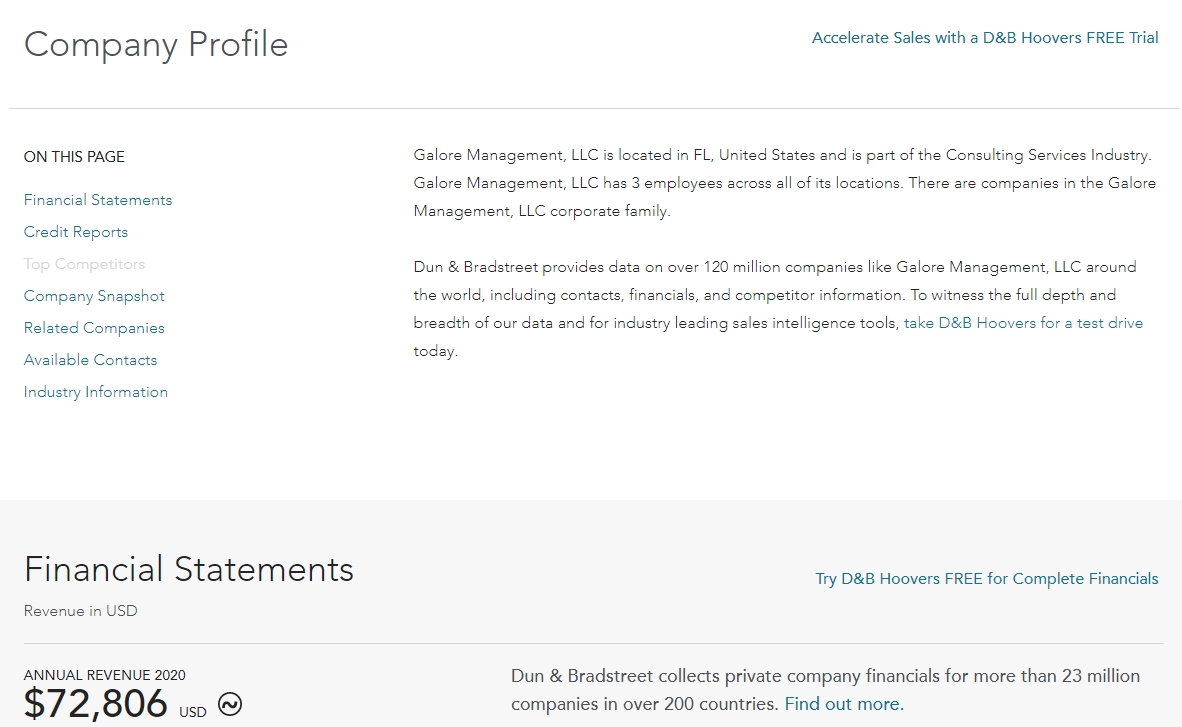The image size is (1182, 727).
Task: Click the modelled revenue icon beside USD
Action: tap(230, 704)
